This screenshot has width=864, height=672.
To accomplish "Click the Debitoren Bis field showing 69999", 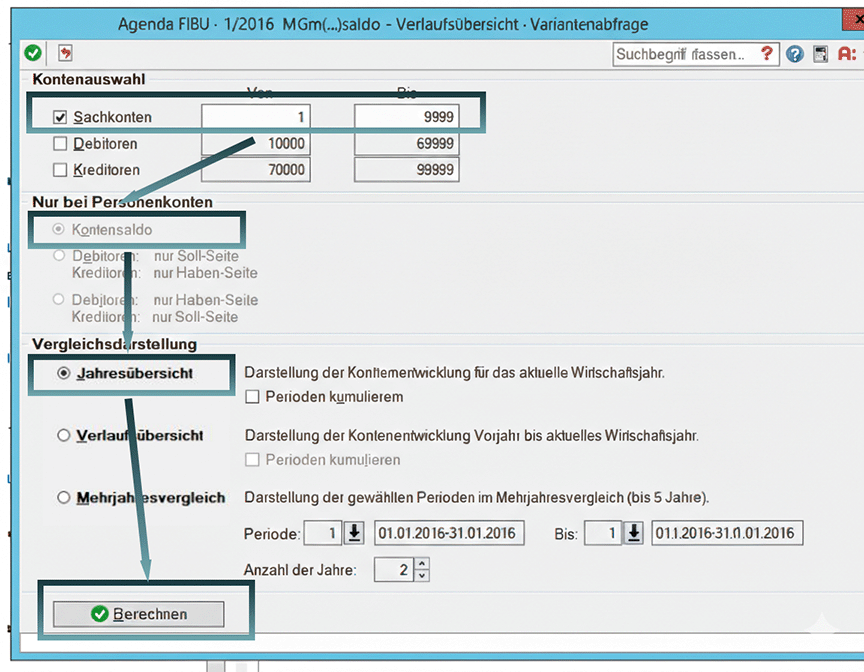I will tap(405, 143).
